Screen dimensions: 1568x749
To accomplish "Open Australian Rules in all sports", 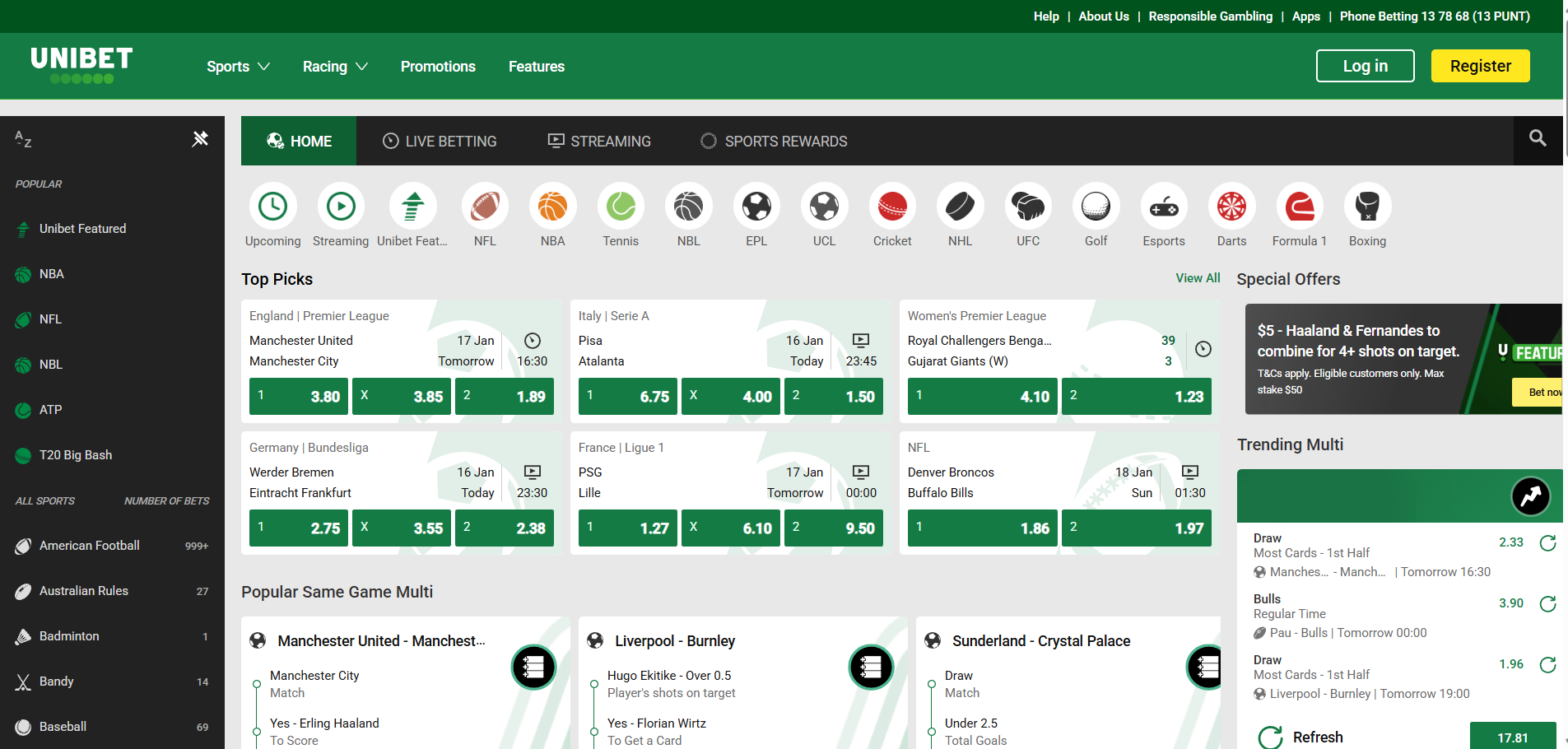I will [112, 591].
